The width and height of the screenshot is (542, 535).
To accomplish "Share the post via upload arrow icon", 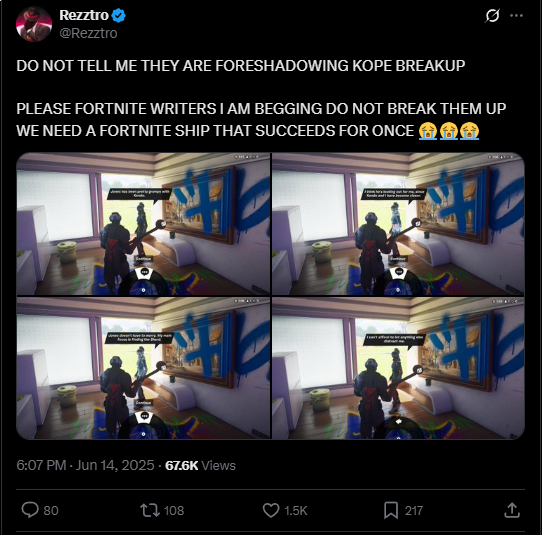I will [x=512, y=510].
